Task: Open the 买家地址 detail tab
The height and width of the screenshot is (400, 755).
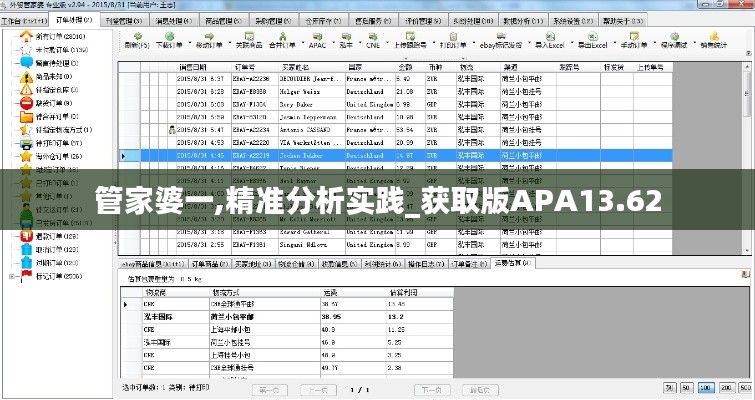Action: [252, 264]
